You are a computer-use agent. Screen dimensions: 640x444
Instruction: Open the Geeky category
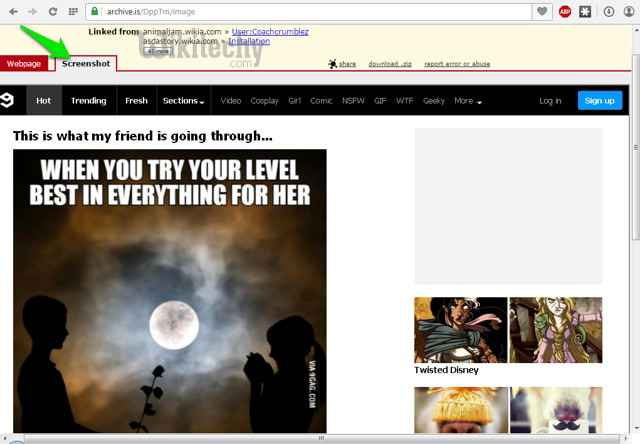(433, 101)
